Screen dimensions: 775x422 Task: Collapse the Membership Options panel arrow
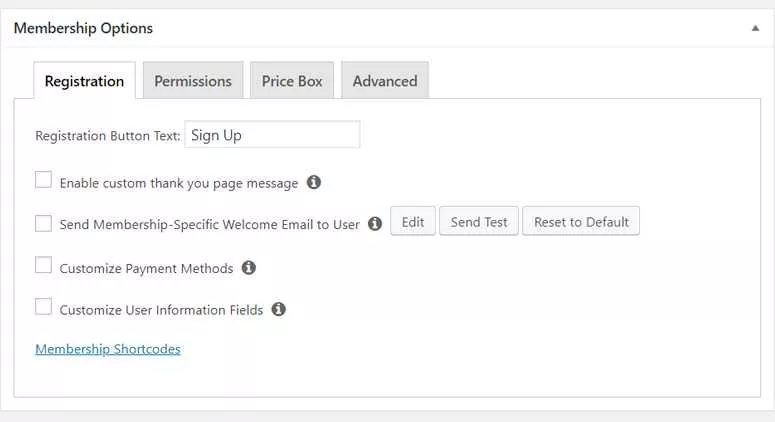pyautogui.click(x=755, y=29)
